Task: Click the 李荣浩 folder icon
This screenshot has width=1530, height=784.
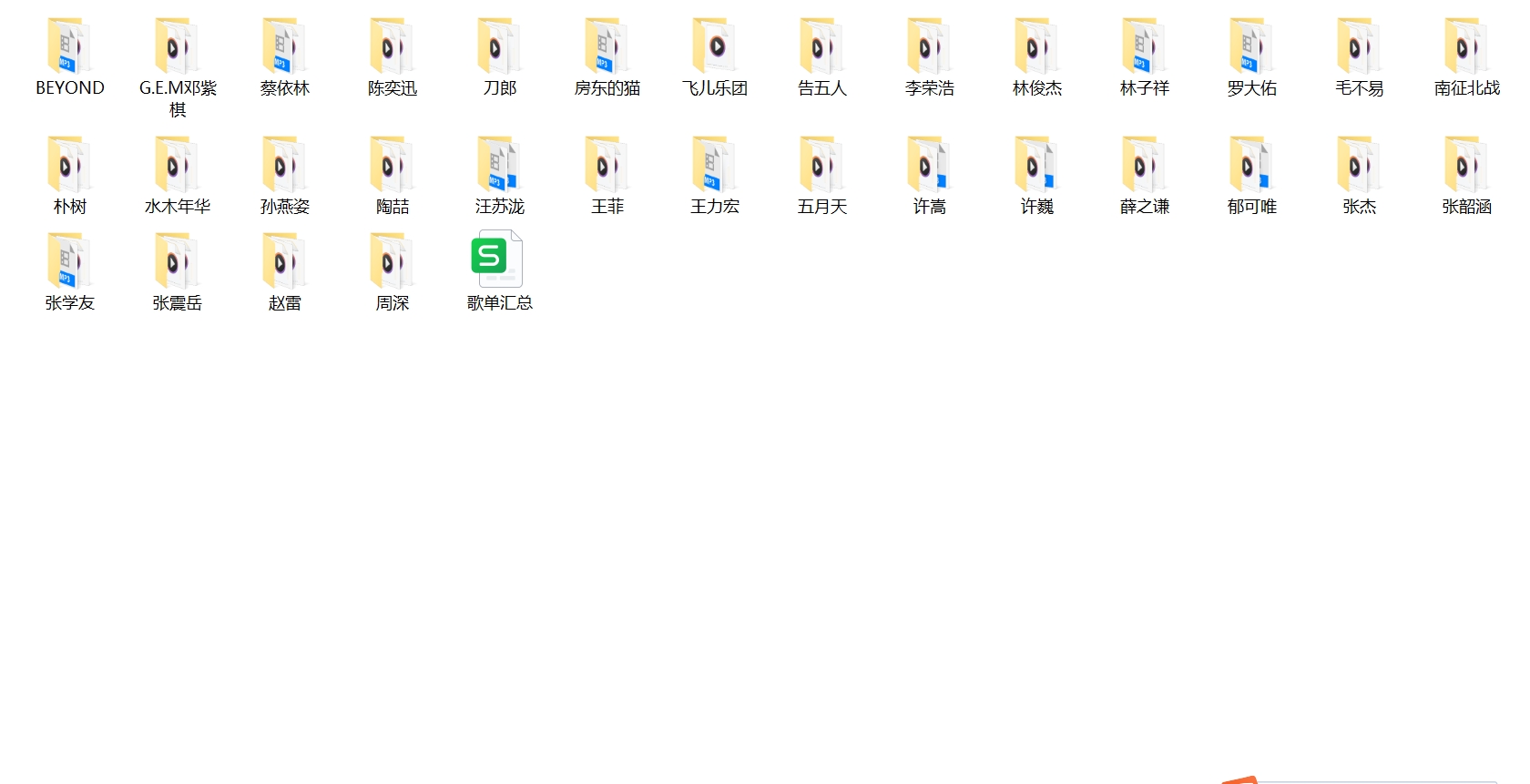Action: [x=930, y=46]
